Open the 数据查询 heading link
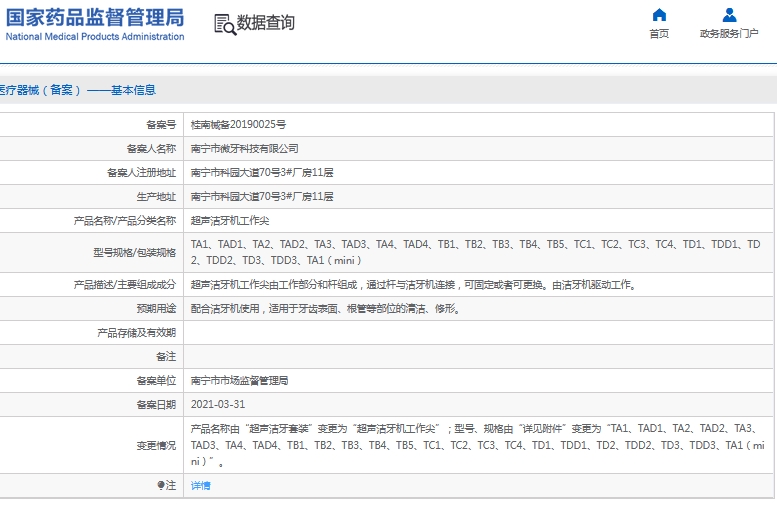The width and height of the screenshot is (777, 507). tap(266, 22)
